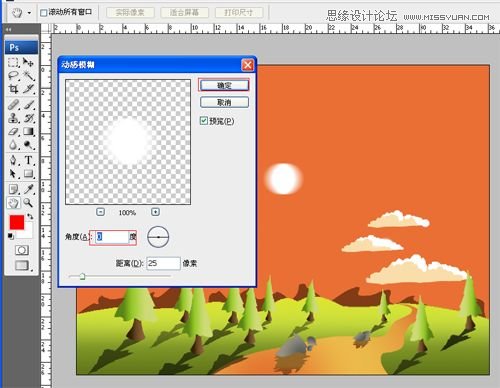Select the Hand tool in toolbox

13,203
